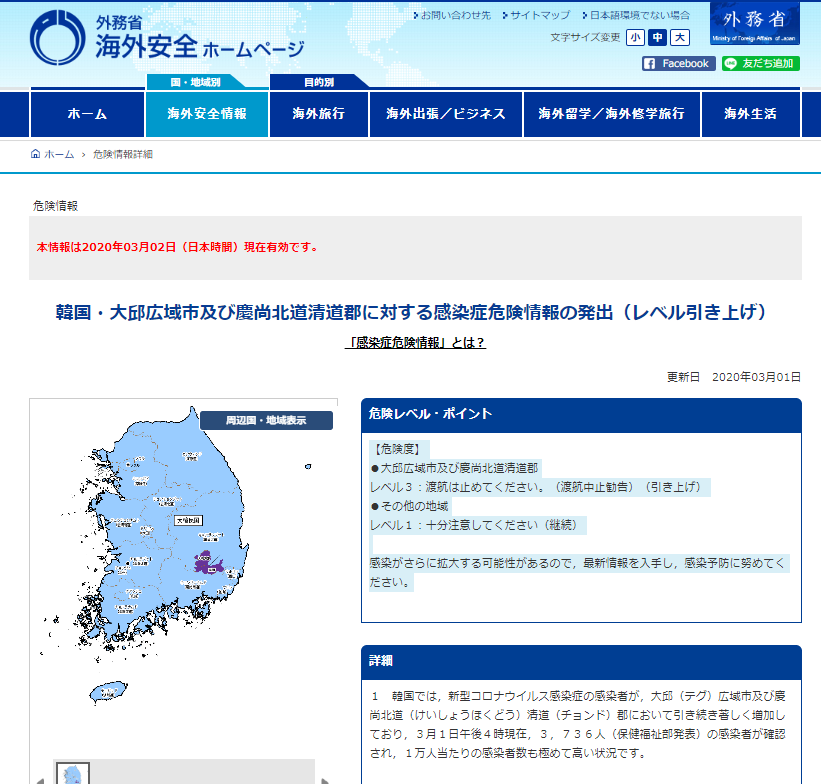This screenshot has height=784, width=821.
Task: Click the home icon in breadcrumb
Action: click(37, 154)
